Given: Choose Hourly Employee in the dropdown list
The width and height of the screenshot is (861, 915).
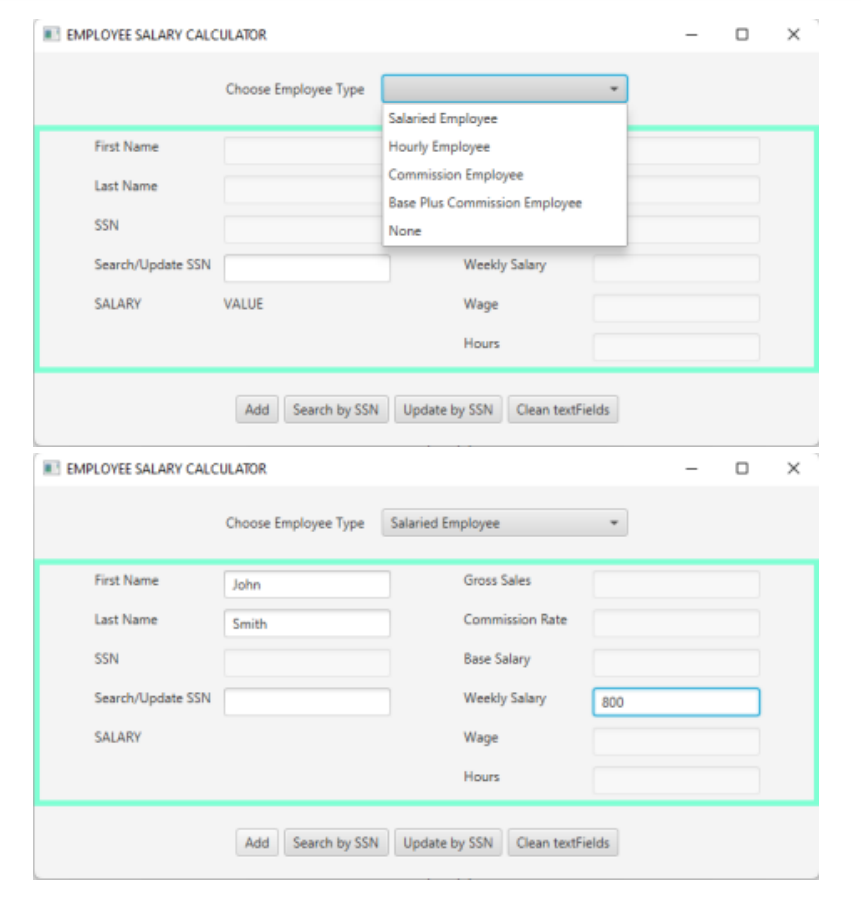Looking at the screenshot, I should pos(504,146).
